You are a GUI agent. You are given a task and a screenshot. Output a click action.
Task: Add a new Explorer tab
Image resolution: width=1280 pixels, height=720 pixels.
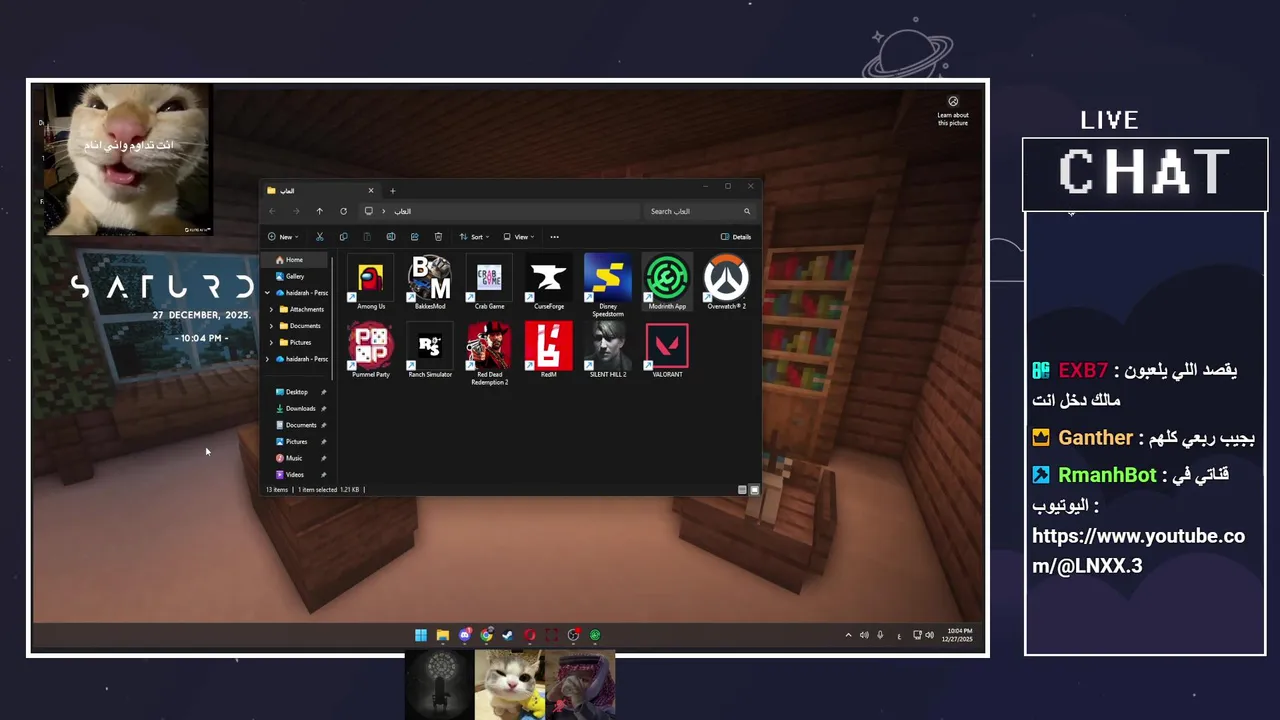(x=392, y=190)
